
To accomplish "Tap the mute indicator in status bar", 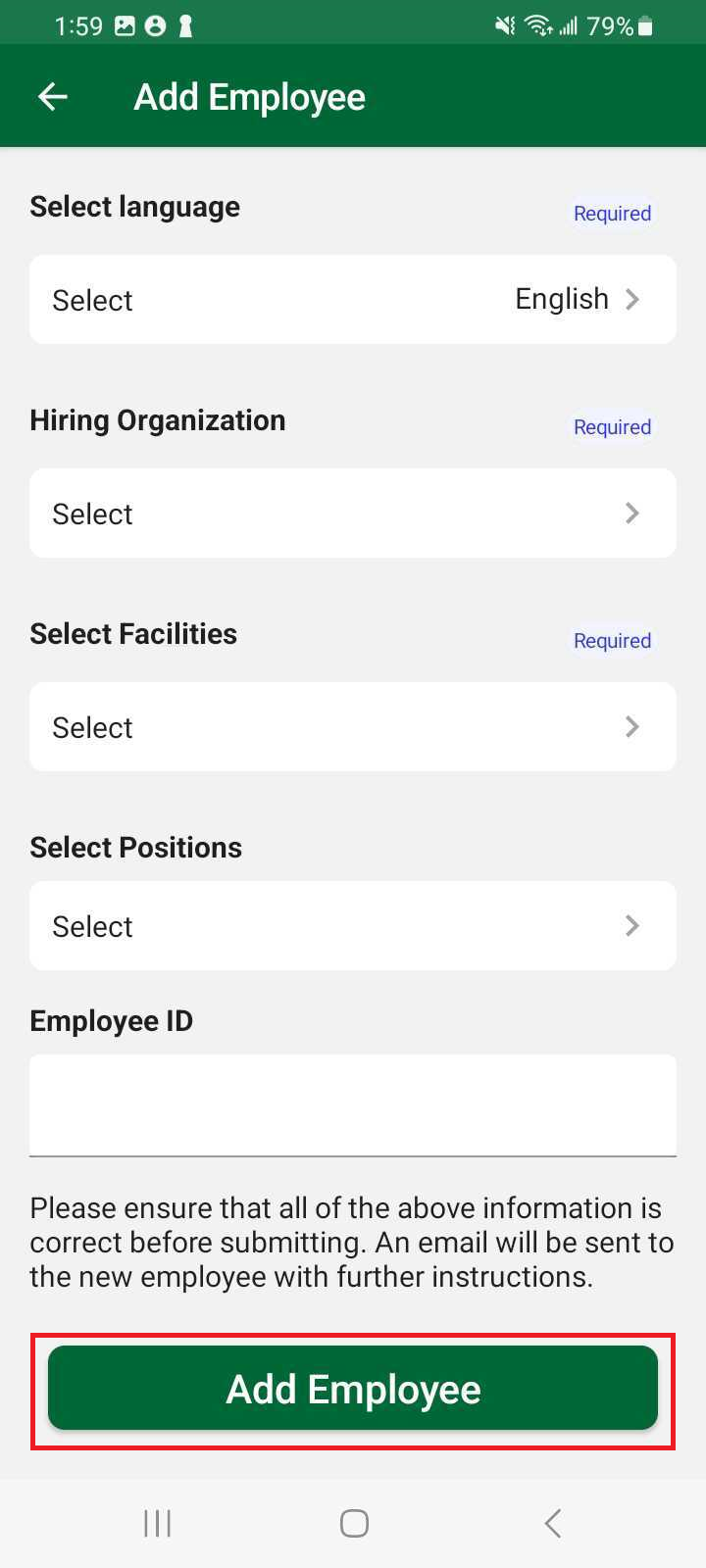I will [505, 26].
